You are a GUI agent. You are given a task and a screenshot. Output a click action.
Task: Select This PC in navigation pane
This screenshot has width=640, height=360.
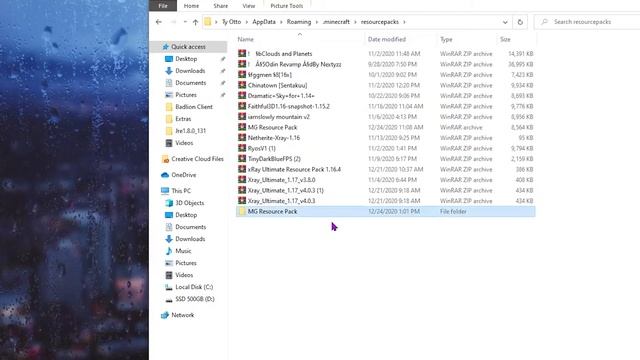(181, 191)
